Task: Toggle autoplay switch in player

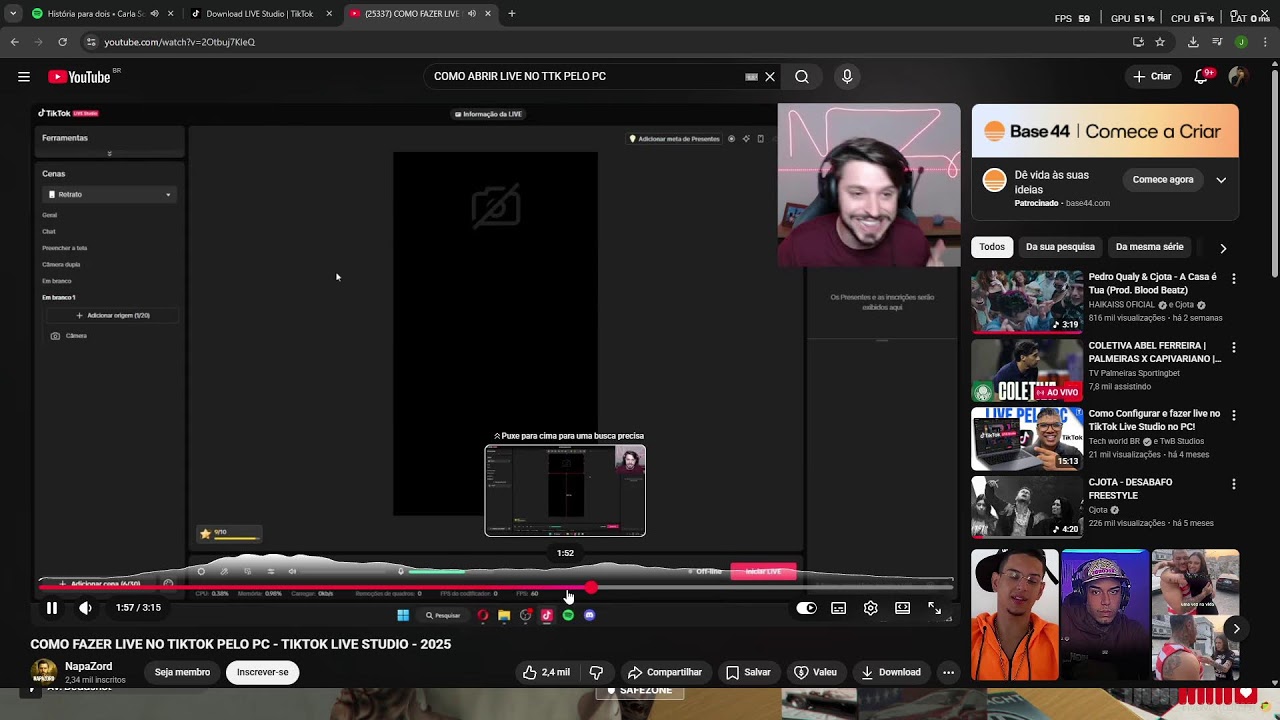Action: tap(806, 608)
